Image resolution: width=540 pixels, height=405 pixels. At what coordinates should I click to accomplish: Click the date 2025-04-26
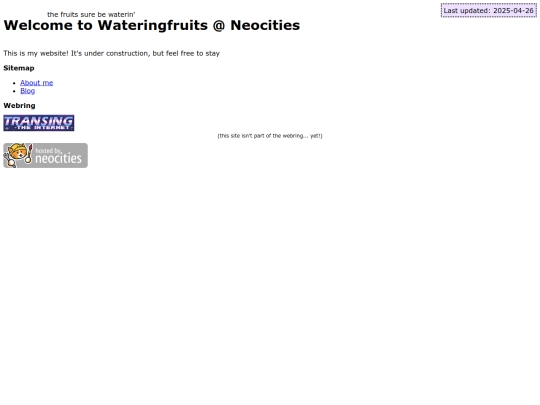(x=513, y=10)
